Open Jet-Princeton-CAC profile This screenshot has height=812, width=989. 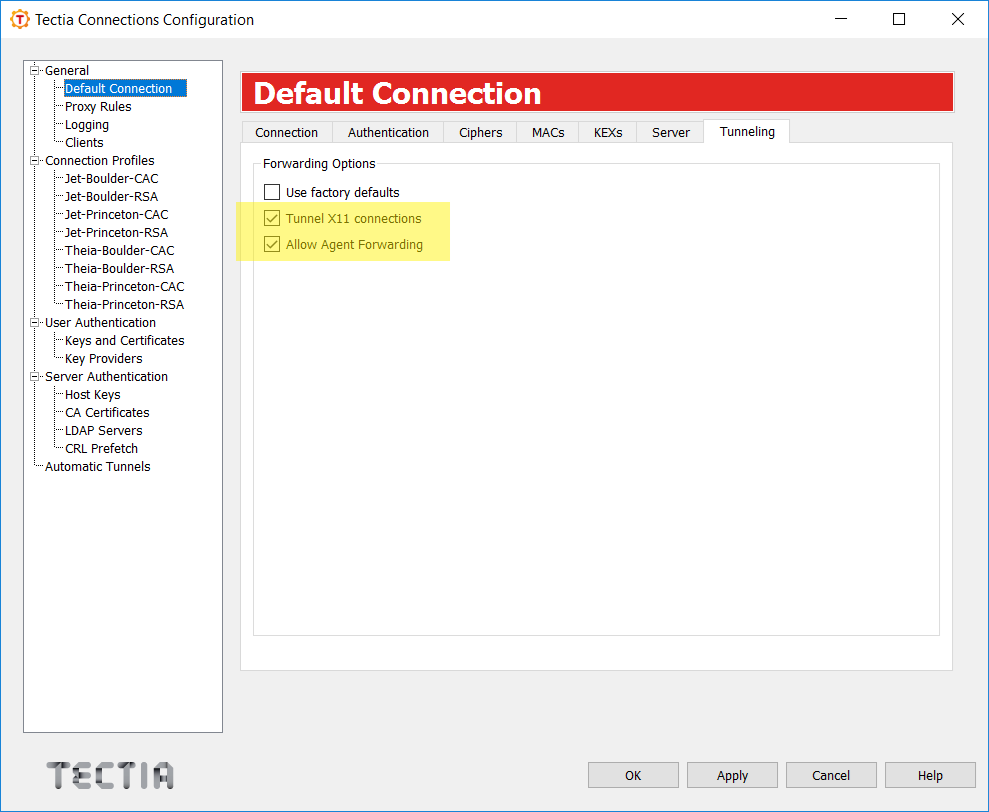click(x=116, y=215)
